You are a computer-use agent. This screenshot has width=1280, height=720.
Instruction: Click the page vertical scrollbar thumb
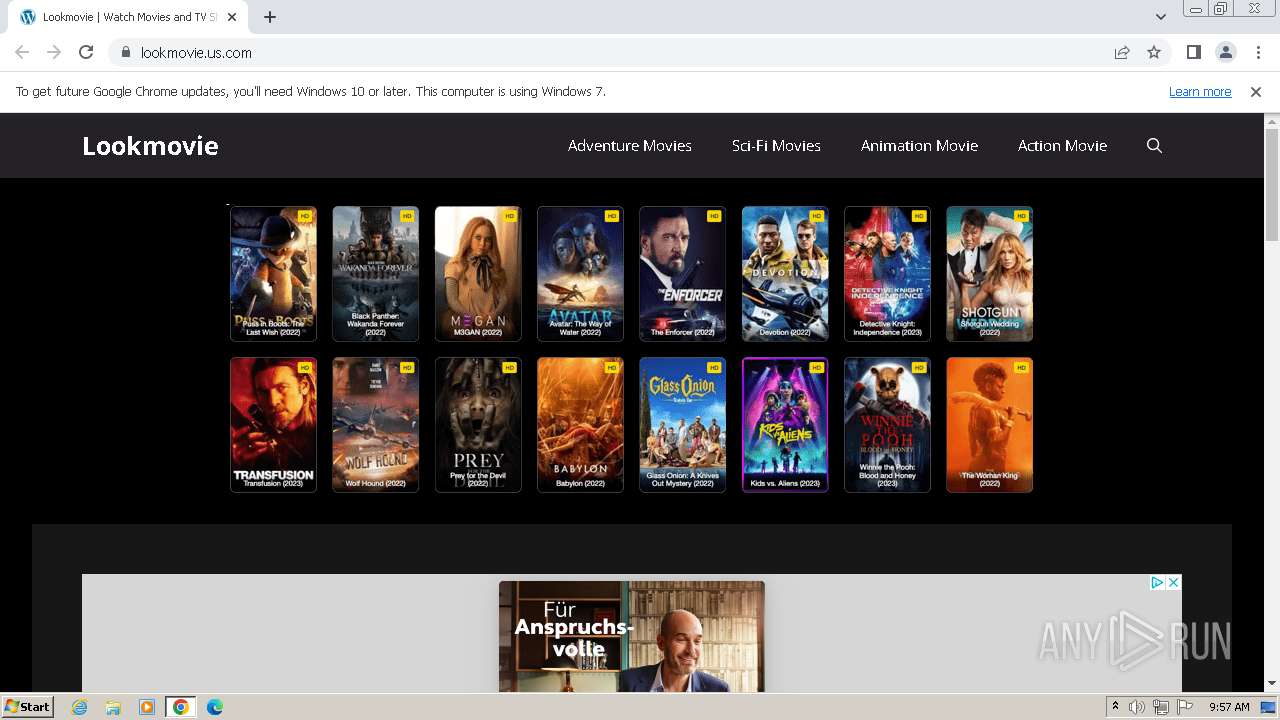pos(1272,185)
